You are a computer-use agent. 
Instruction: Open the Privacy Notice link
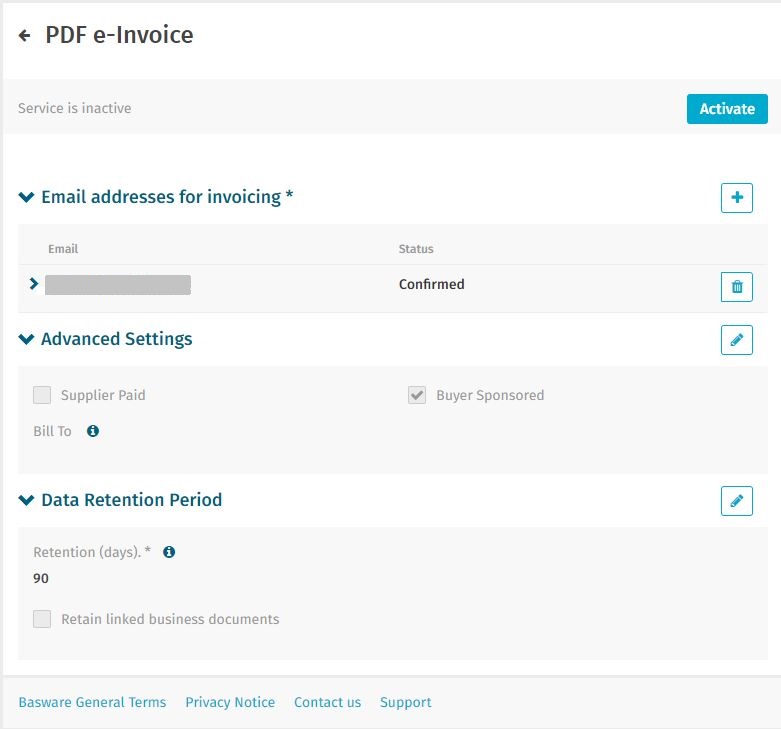pyautogui.click(x=230, y=702)
